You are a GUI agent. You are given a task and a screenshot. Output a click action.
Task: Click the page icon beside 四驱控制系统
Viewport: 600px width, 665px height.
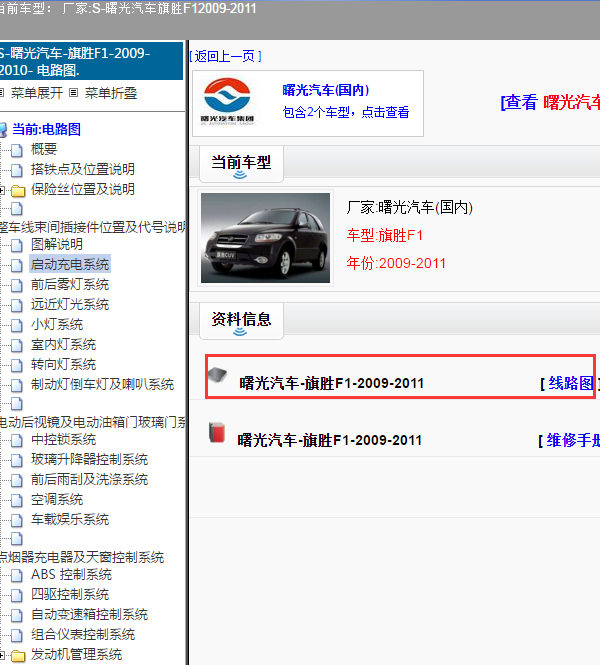click(17, 595)
